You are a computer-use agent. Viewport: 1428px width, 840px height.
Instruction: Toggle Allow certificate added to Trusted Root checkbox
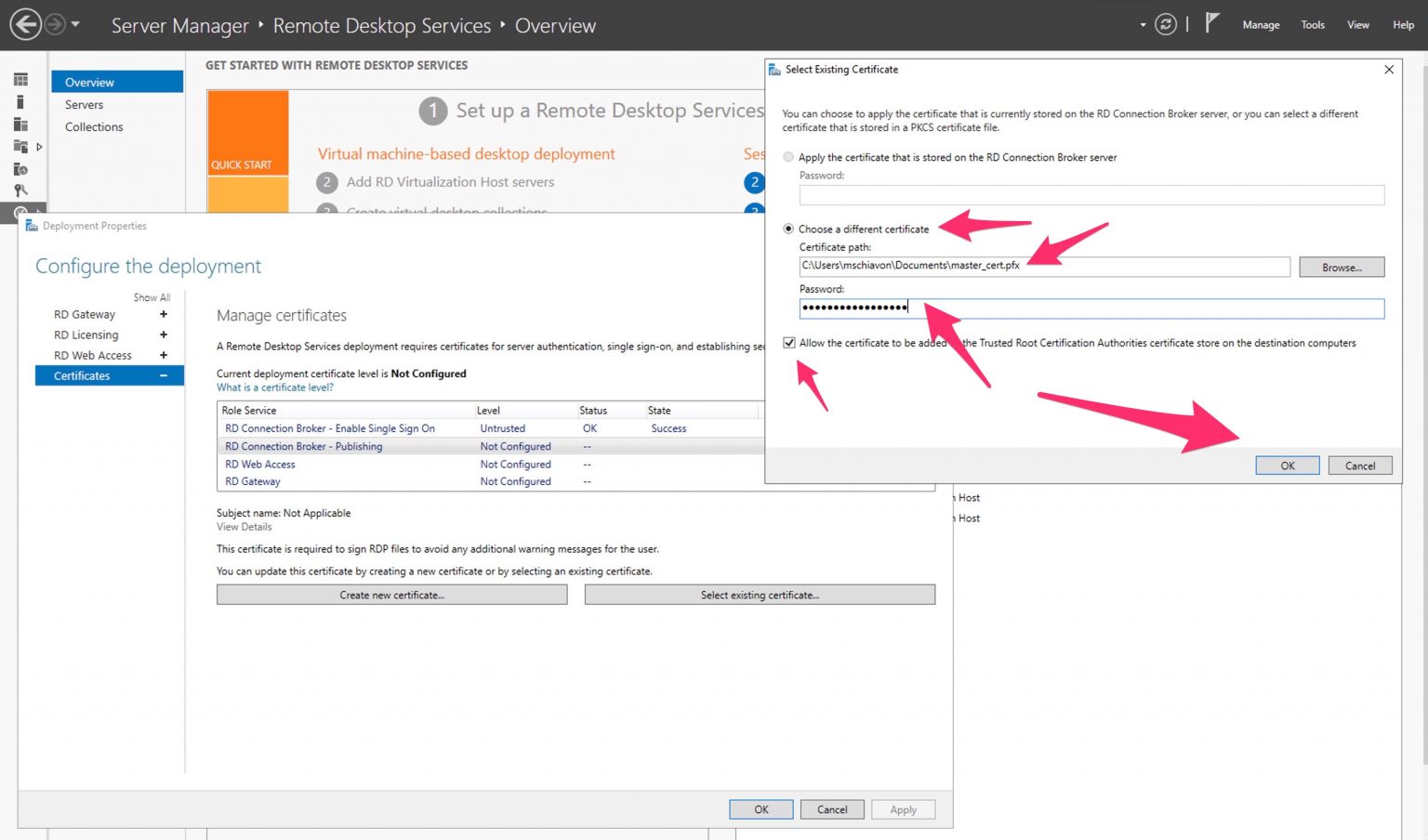point(789,343)
